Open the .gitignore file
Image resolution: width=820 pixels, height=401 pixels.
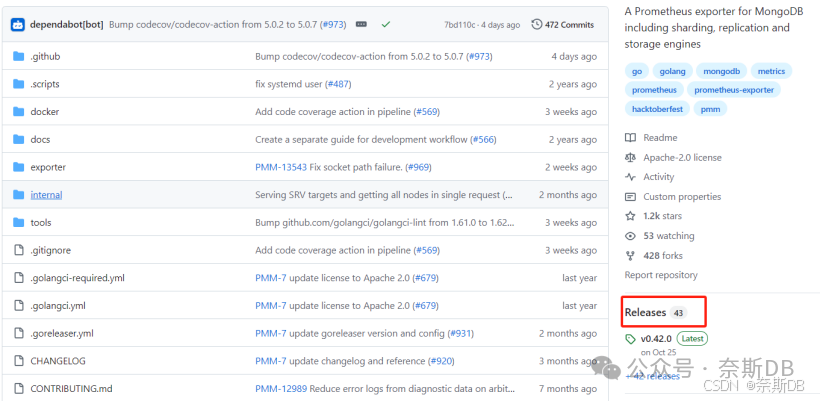pyautogui.click(x=50, y=250)
